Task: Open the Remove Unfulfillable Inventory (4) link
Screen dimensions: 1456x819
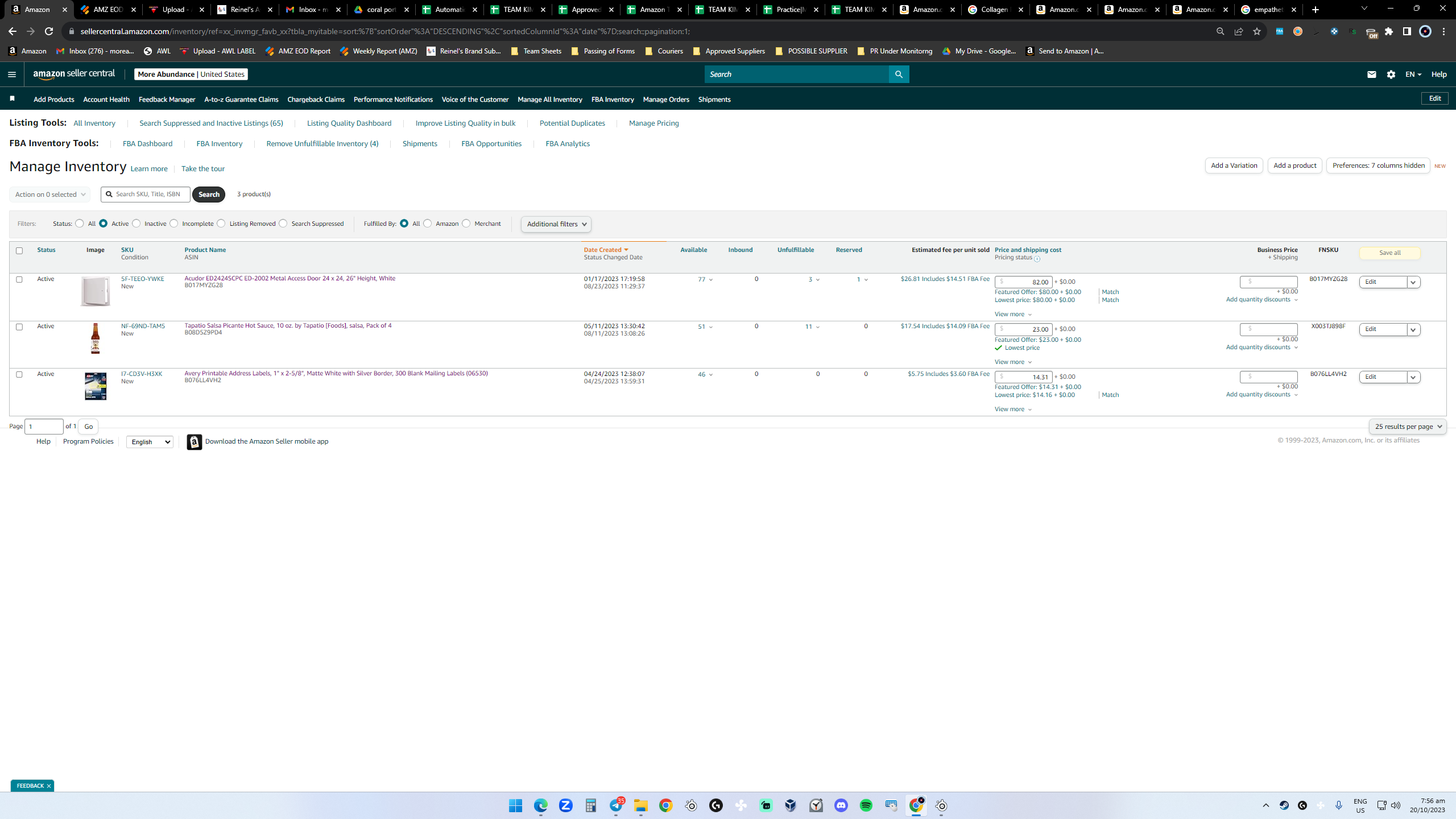Action: point(322,144)
